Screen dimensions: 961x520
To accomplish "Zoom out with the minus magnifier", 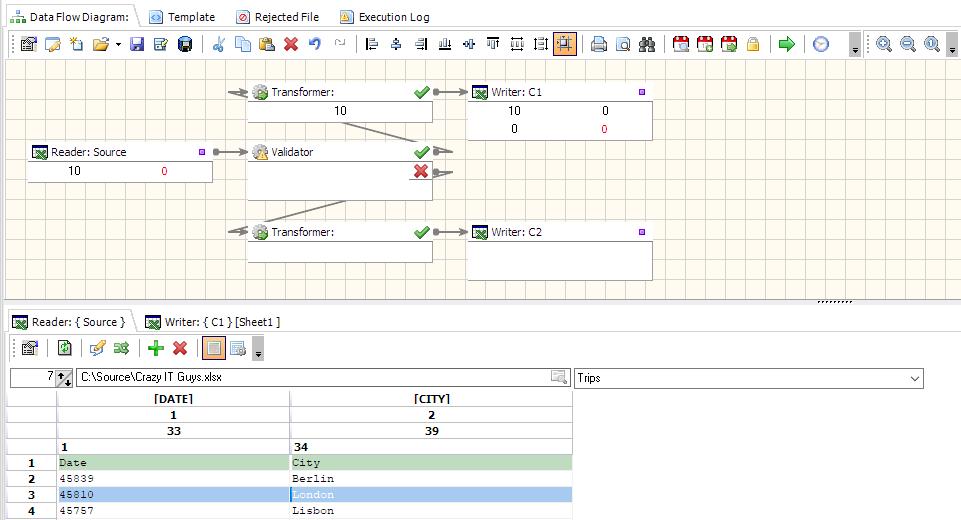I will (x=908, y=44).
